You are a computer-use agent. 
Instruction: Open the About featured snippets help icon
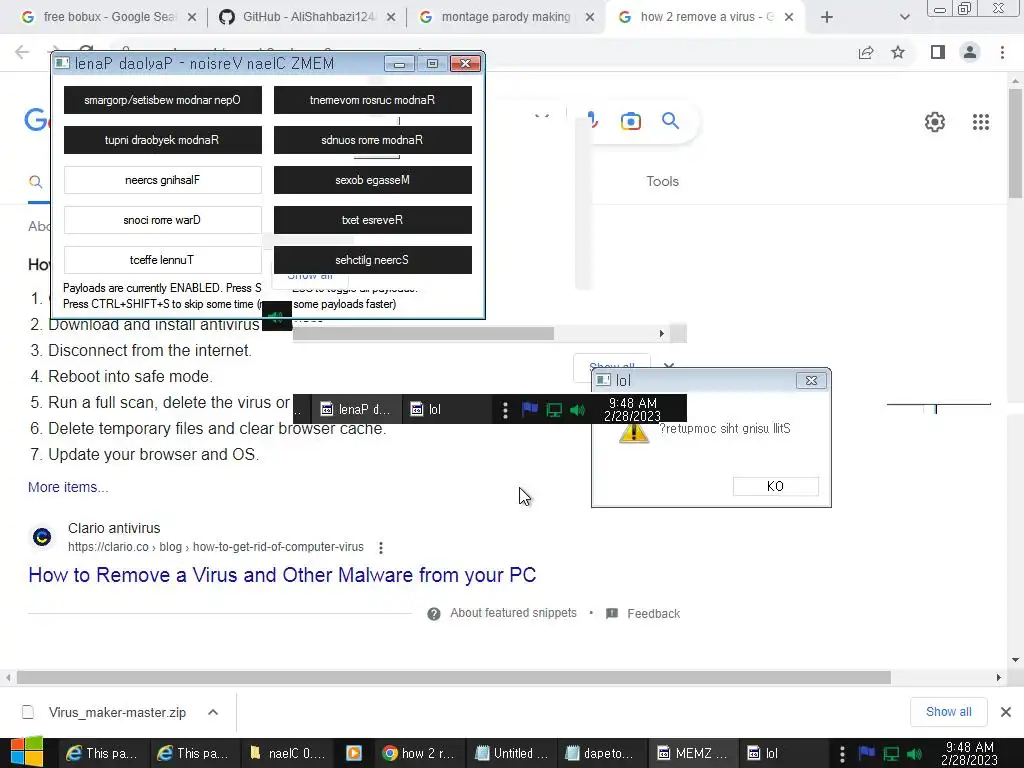[x=434, y=614]
